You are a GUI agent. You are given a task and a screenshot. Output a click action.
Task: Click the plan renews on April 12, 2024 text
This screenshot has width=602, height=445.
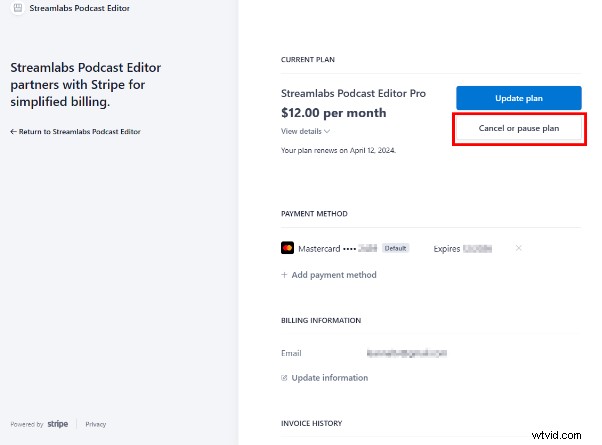[338, 150]
